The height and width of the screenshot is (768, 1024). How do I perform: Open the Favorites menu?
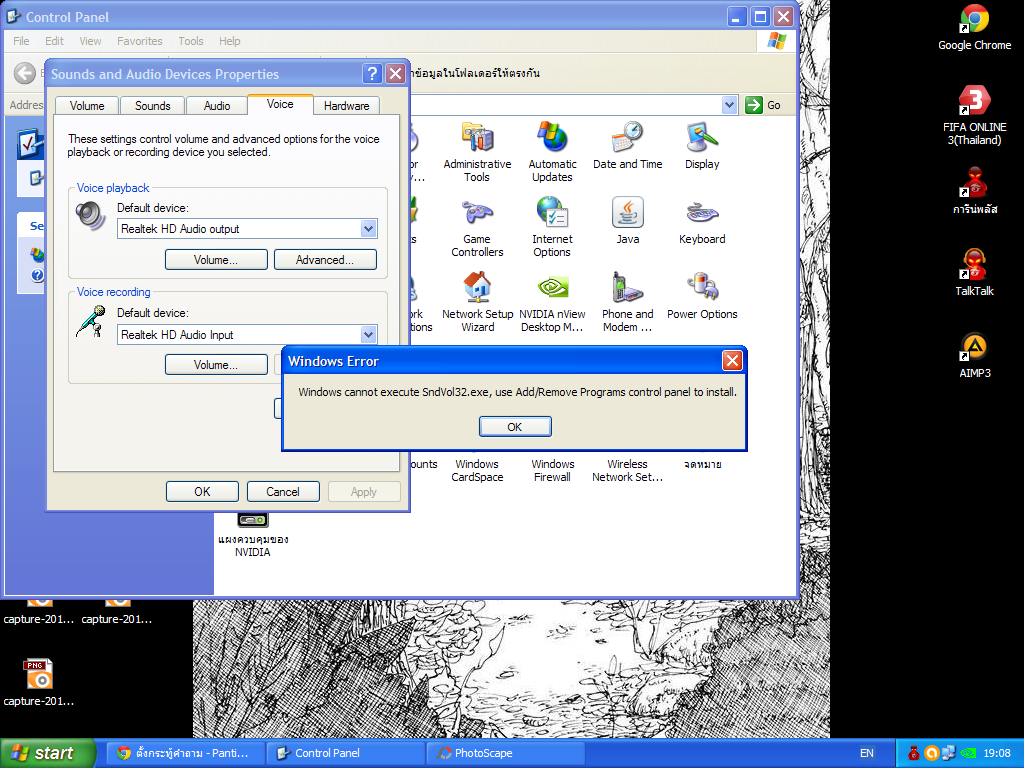pyautogui.click(x=140, y=41)
